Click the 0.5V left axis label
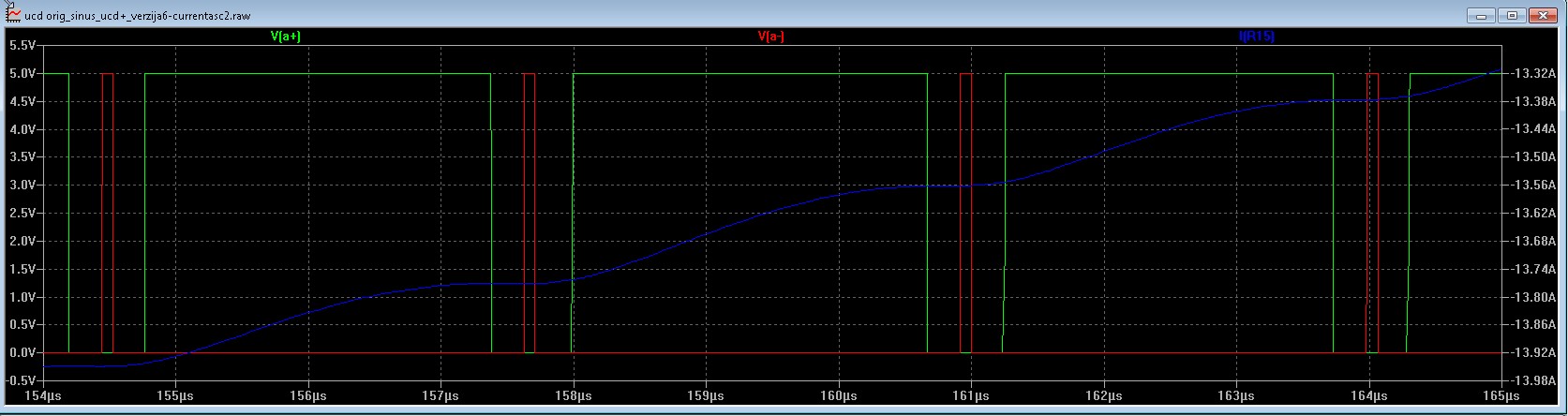 click(22, 325)
